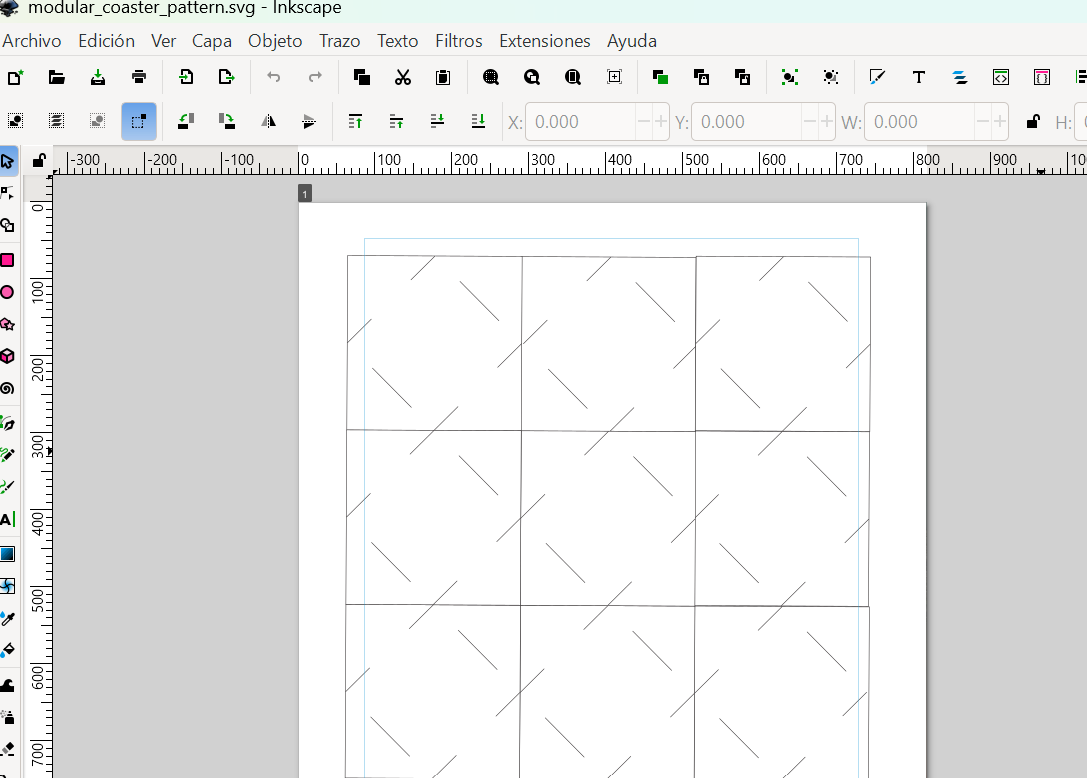Increase the W width value
The width and height of the screenshot is (1087, 778).
999,122
